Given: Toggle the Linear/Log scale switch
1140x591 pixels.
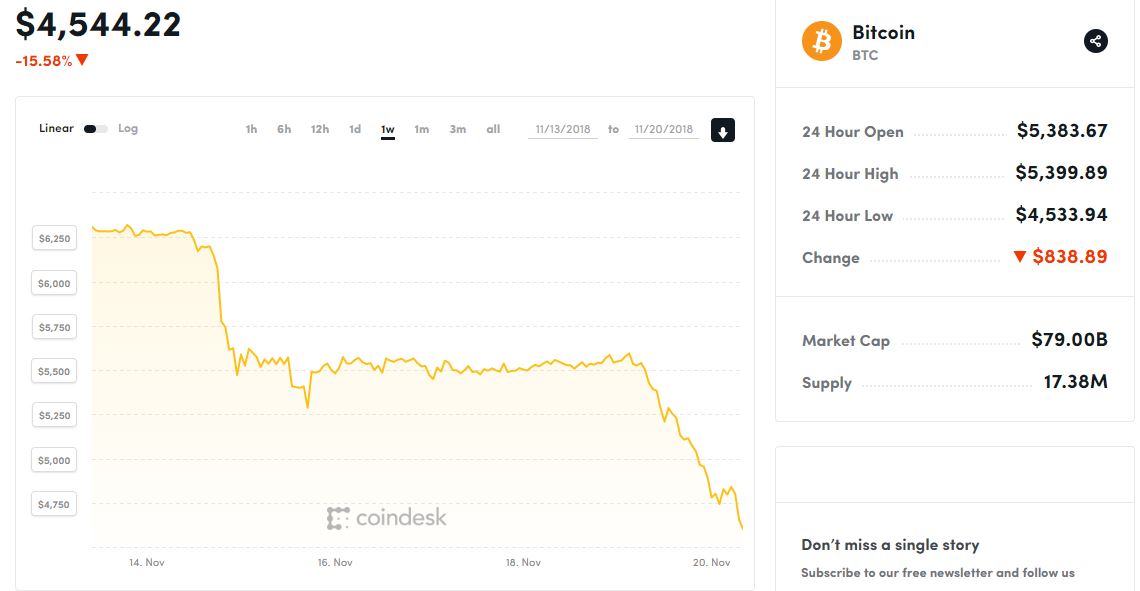Looking at the screenshot, I should [95, 129].
